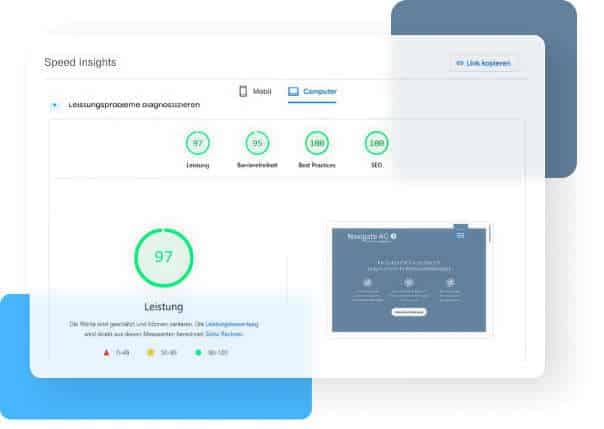Switch to the Mobil tab
This screenshot has width=604, height=429.
255,91
